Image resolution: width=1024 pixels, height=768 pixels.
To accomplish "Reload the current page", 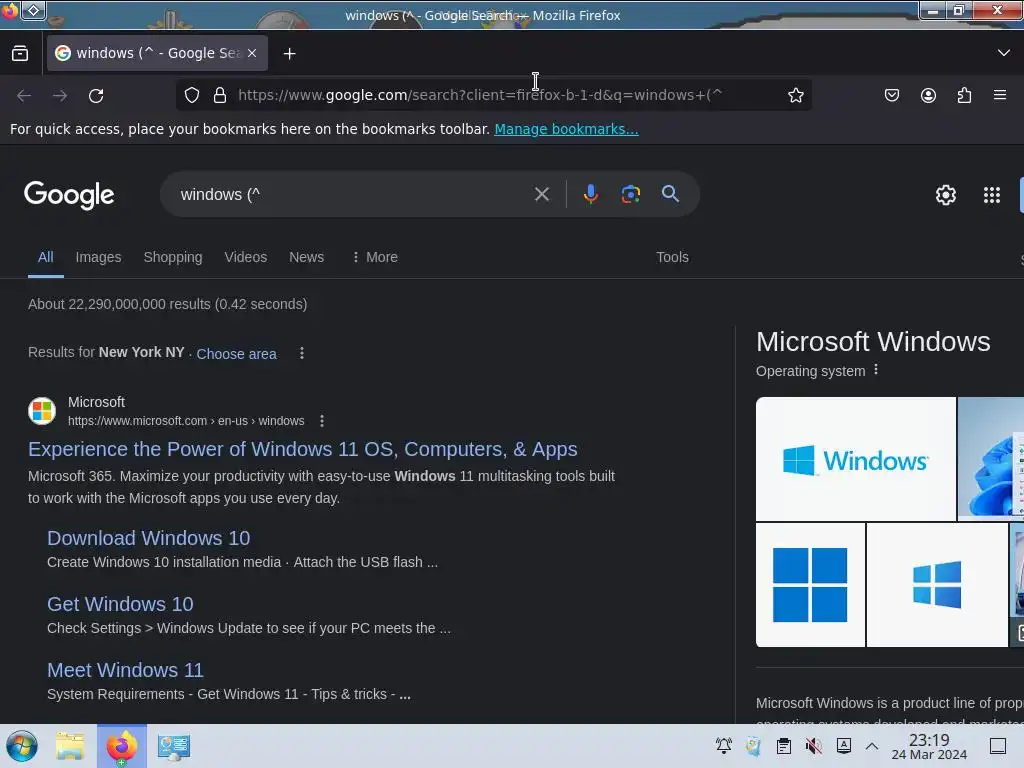I will tap(96, 95).
